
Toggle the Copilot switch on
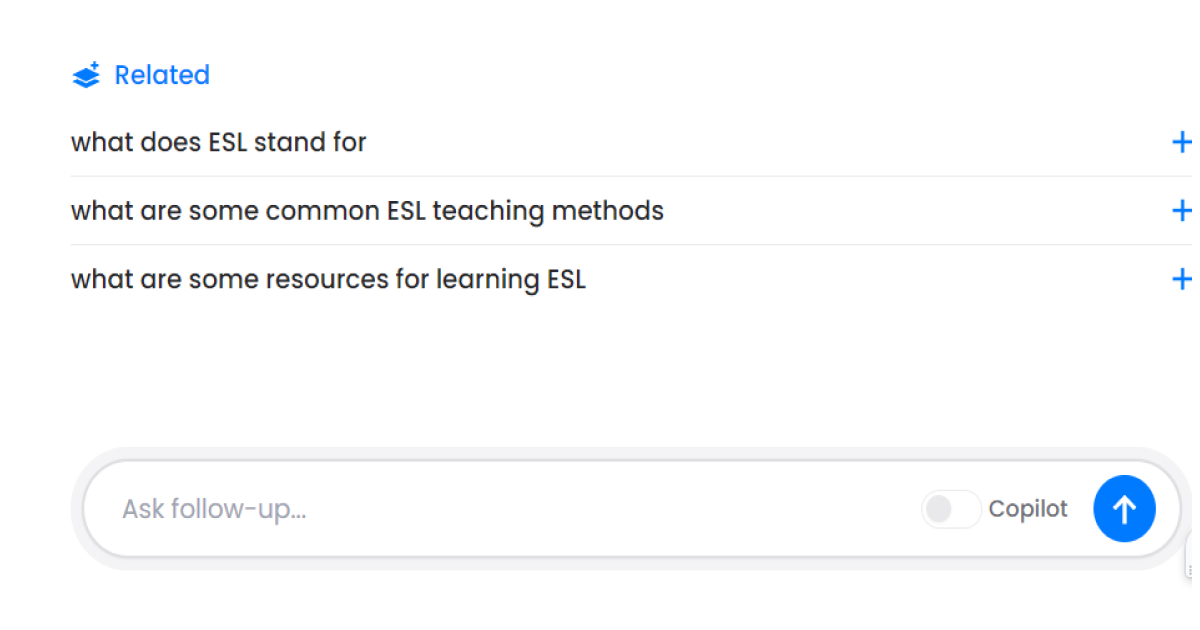click(951, 509)
